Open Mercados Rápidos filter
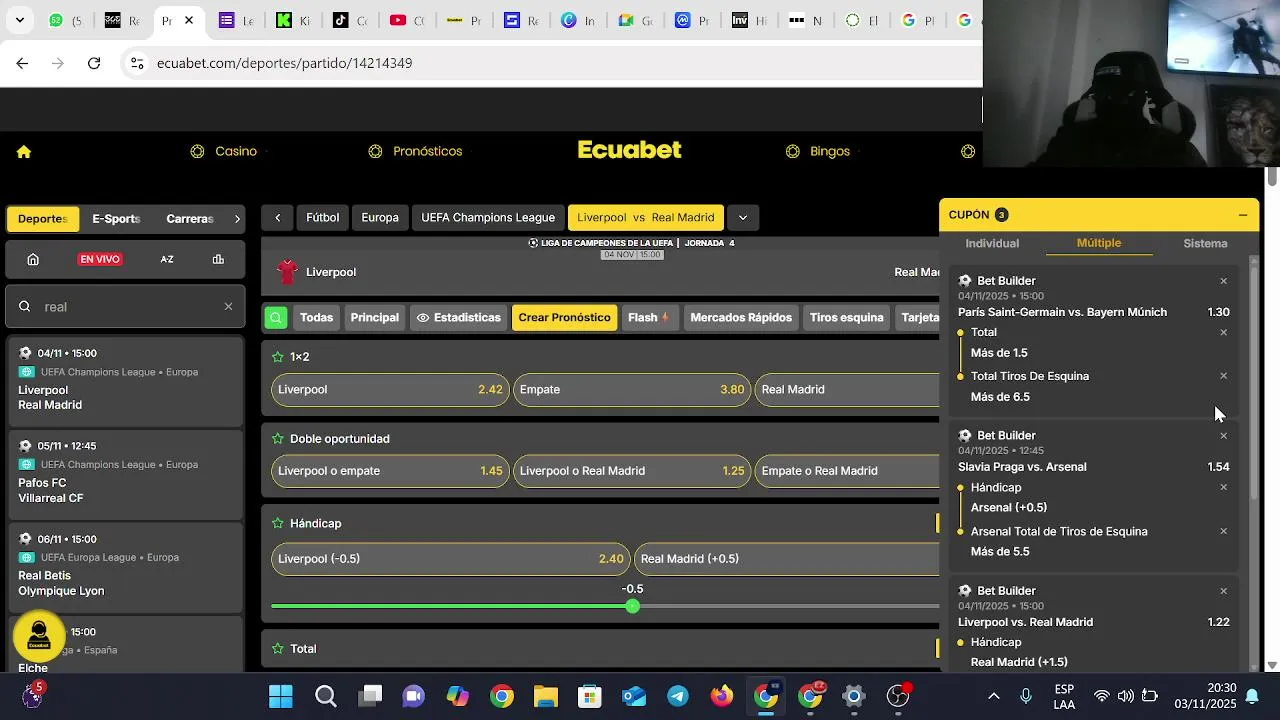The image size is (1280, 720). (741, 318)
